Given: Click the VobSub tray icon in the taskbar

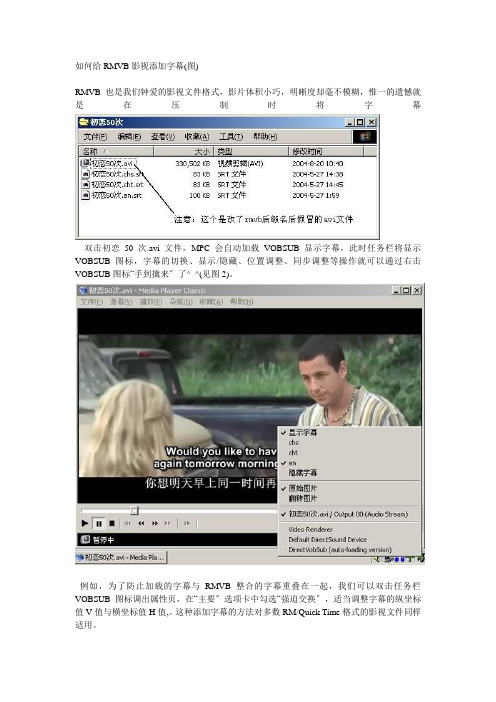Looking at the screenshot, I should (421, 558).
